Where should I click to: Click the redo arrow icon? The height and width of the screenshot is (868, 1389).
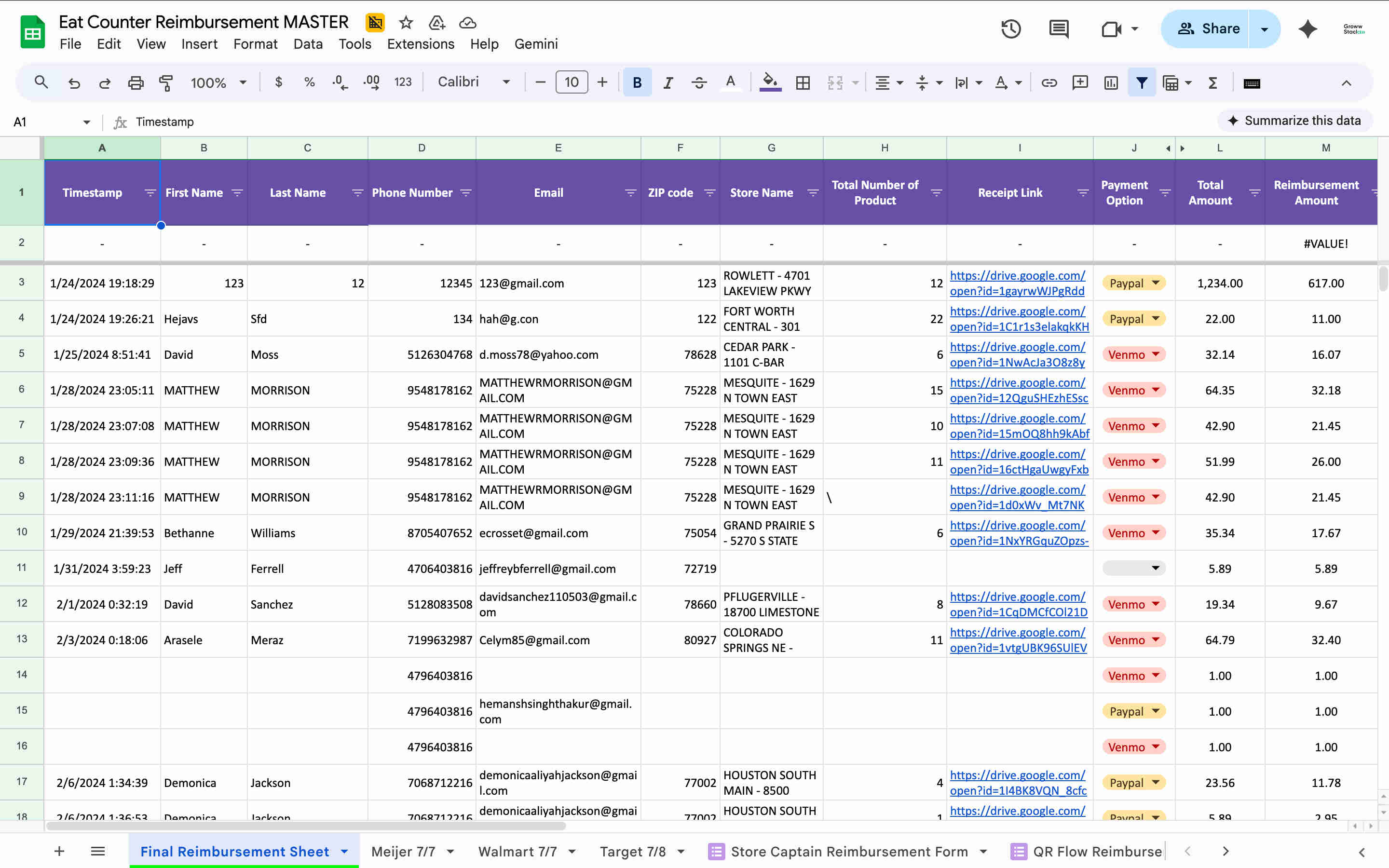(105, 82)
